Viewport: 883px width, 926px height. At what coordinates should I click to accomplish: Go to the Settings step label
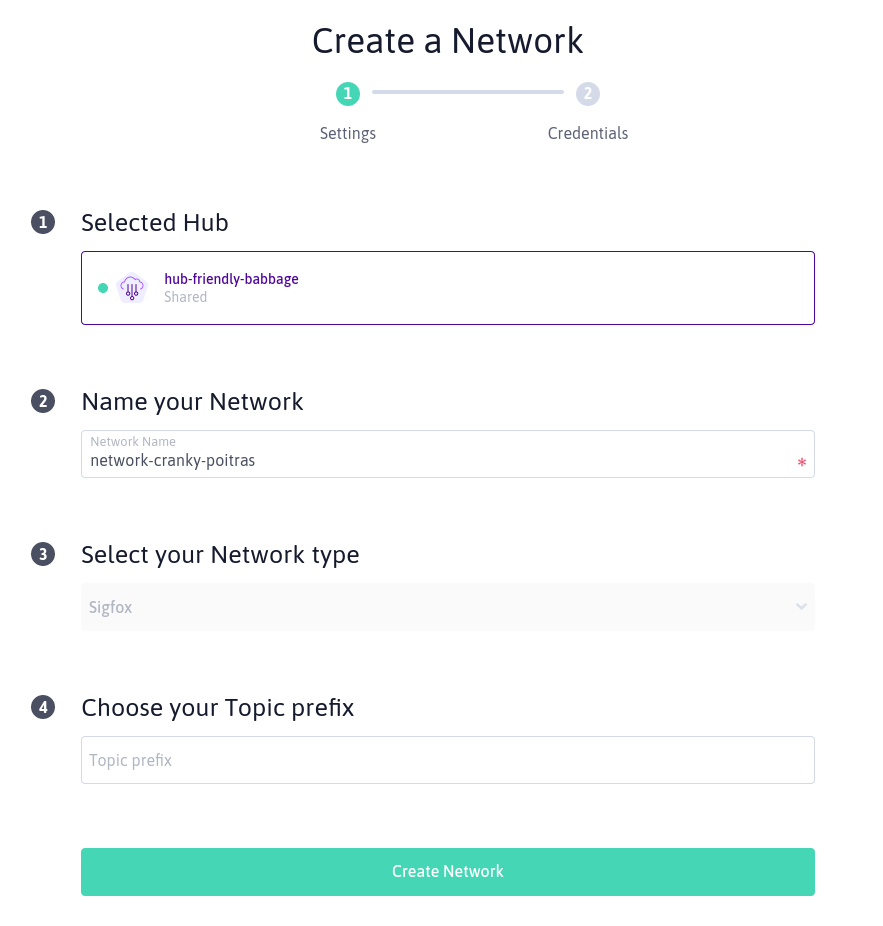pyautogui.click(x=348, y=133)
